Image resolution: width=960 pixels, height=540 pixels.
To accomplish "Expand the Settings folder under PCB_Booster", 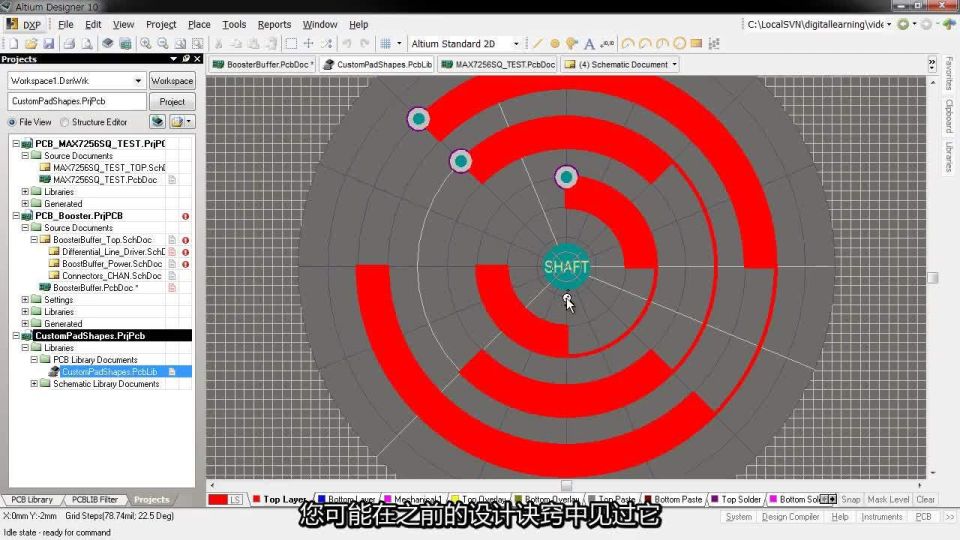I will (25, 300).
